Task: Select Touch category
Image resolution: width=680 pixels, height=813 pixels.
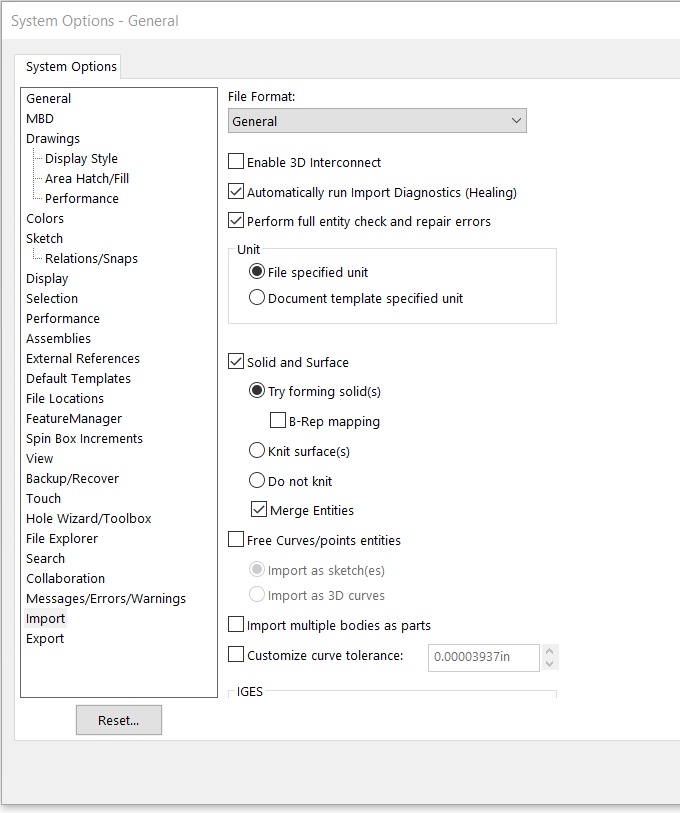Action: [x=44, y=499]
